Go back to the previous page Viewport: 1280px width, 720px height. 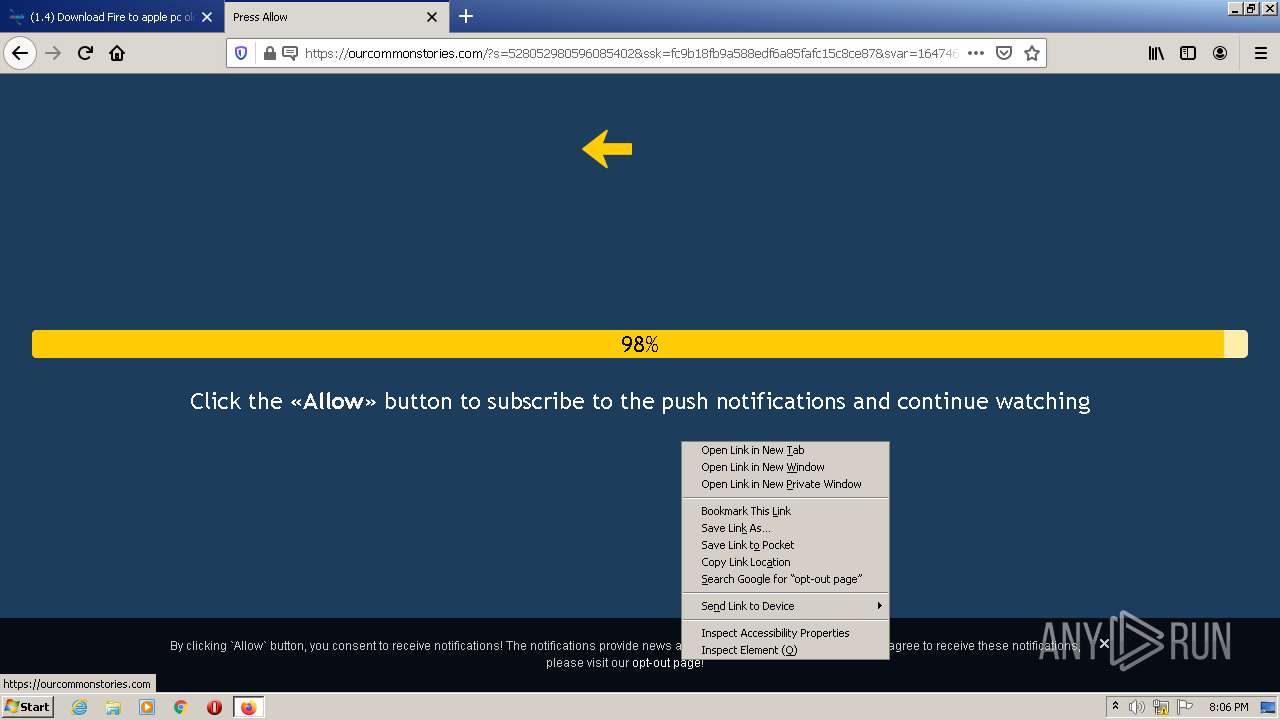[x=20, y=53]
